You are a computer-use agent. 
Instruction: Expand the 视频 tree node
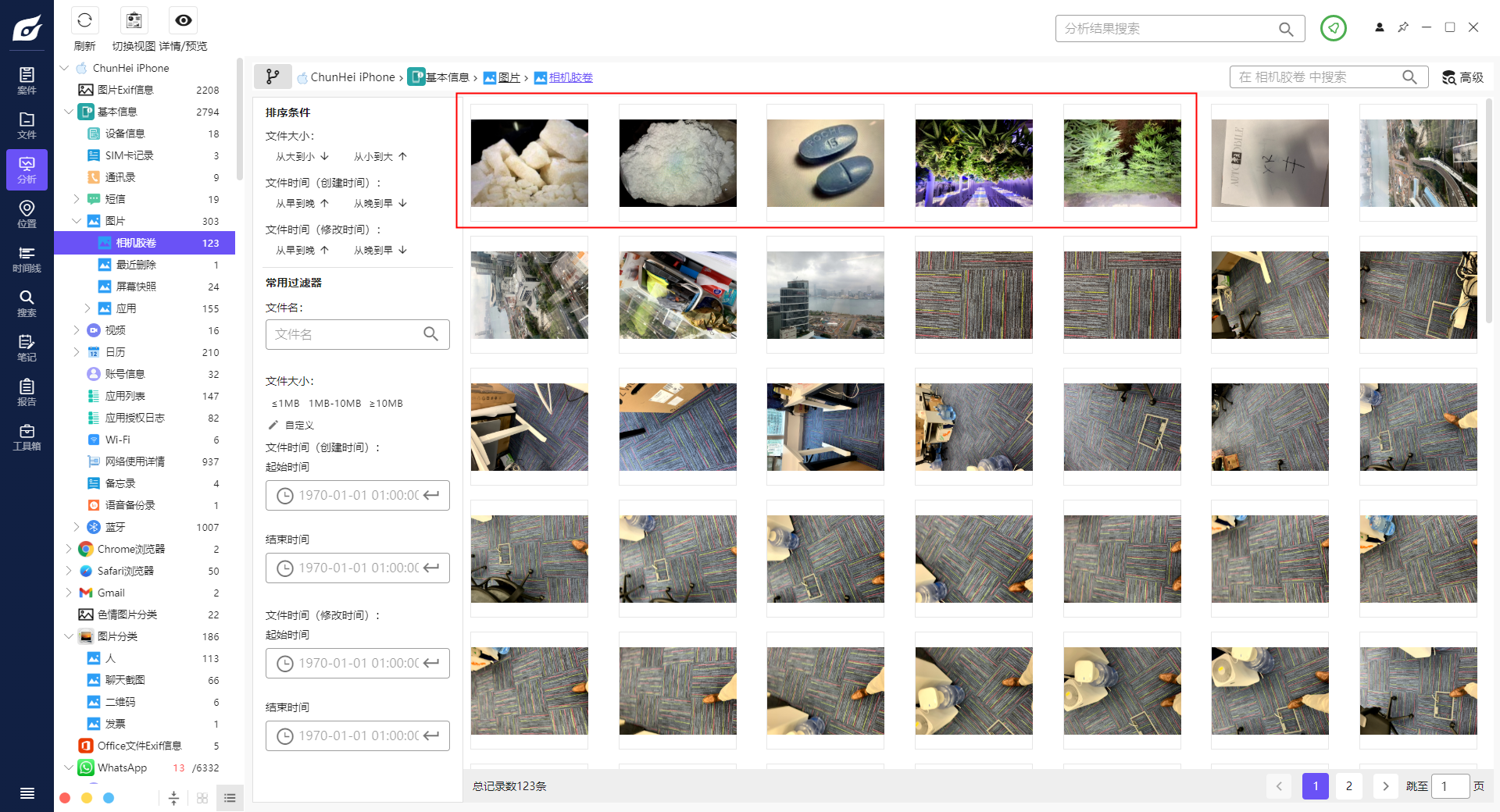click(x=77, y=330)
